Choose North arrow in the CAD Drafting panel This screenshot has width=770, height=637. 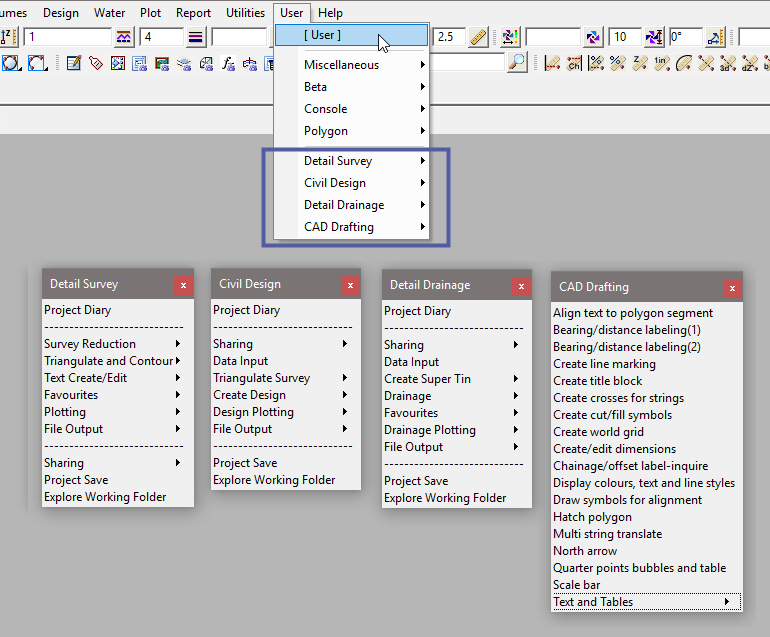point(585,551)
